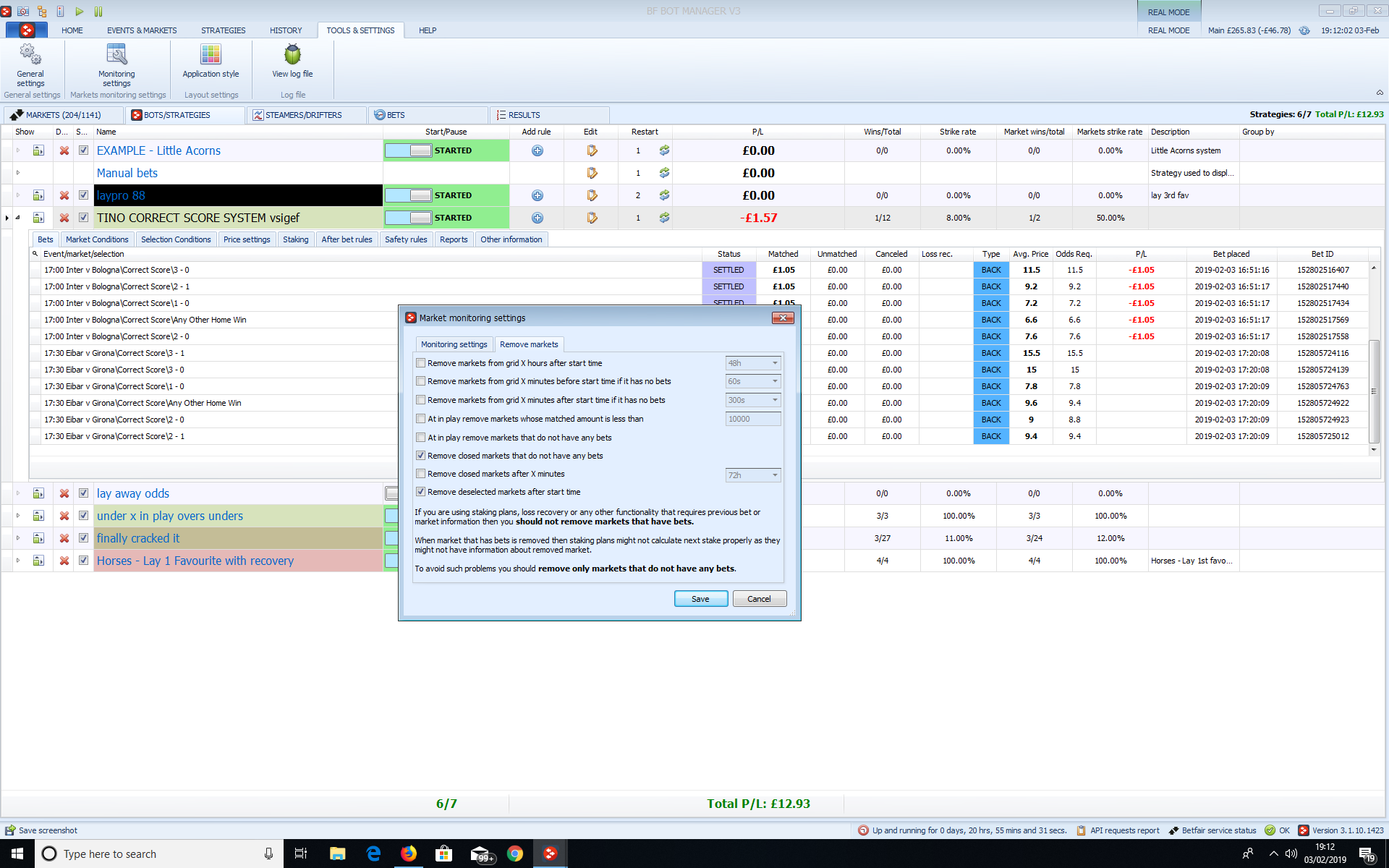Viewport: 1389px width, 868px height.
Task: Click Save button in dialog
Action: coord(700,599)
